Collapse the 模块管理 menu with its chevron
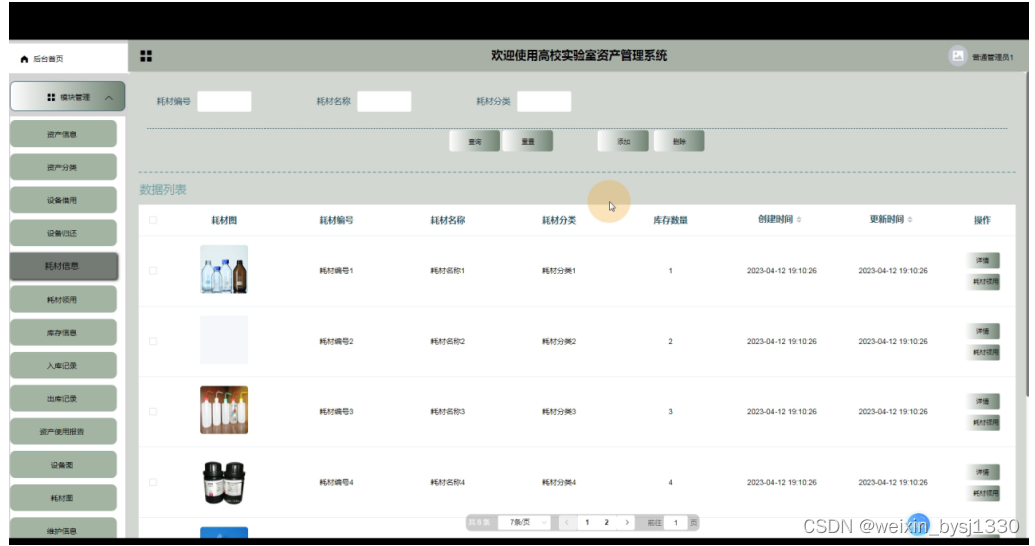The image size is (1035, 546). tap(109, 98)
